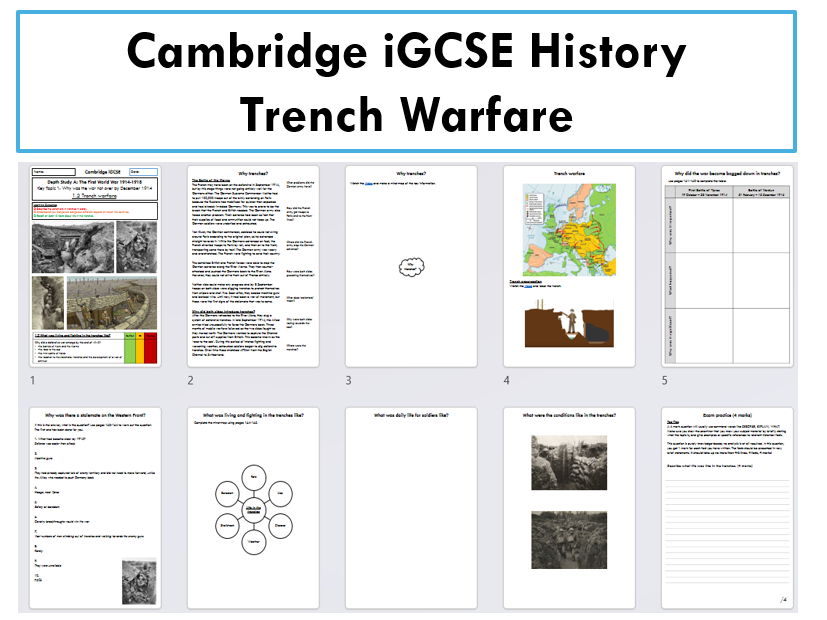Screen dimensions: 827x620
Task: Click the lower trench photo on conditions page
Action: [569, 540]
